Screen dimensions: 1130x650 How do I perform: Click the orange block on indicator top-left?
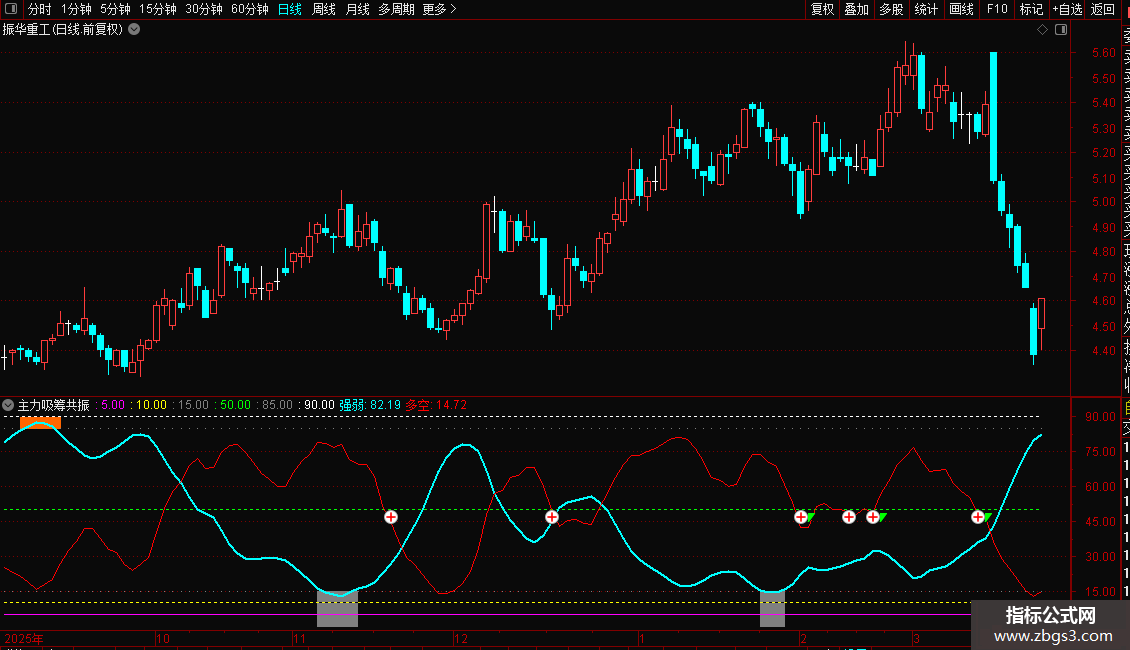[x=40, y=423]
